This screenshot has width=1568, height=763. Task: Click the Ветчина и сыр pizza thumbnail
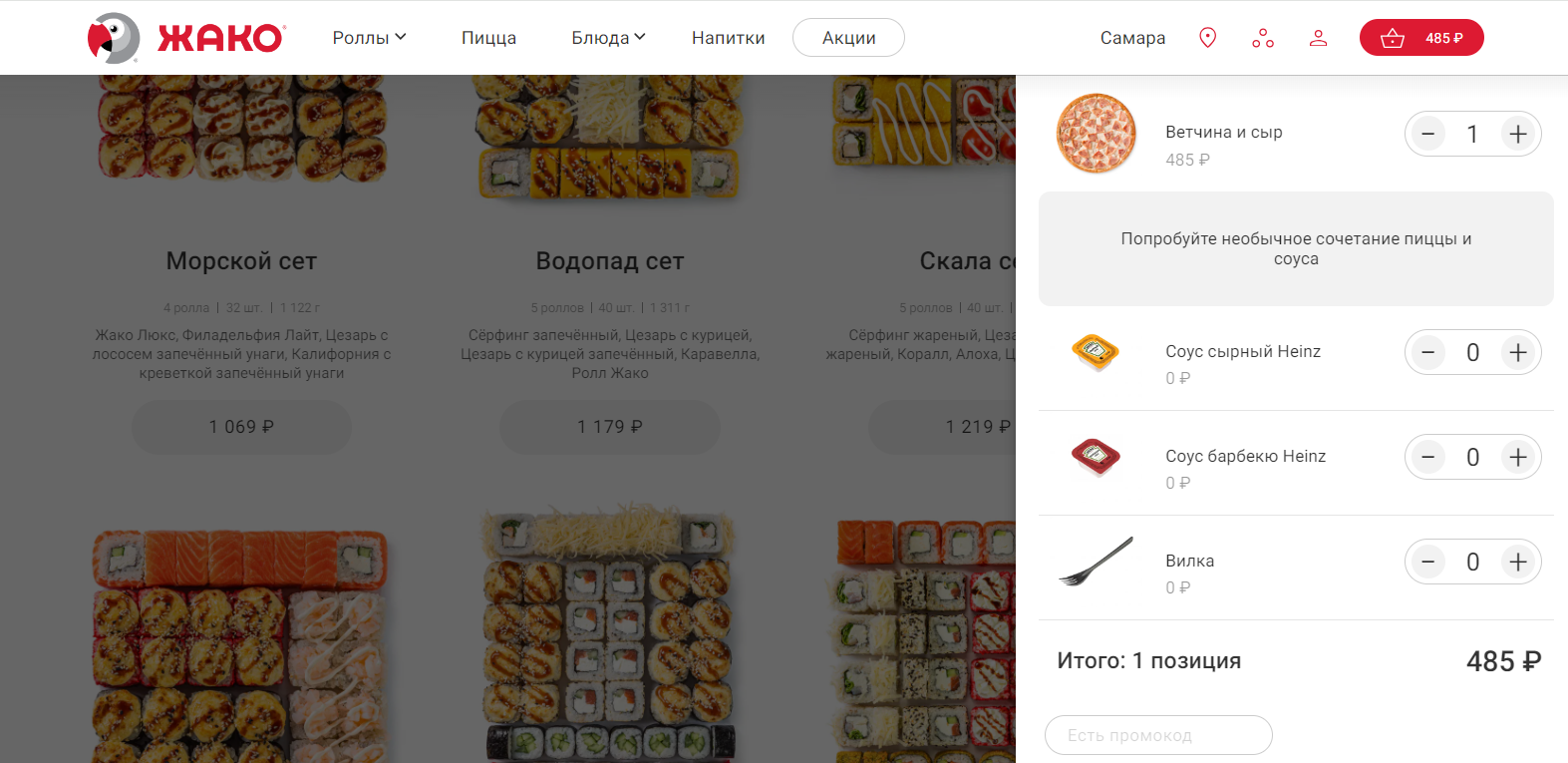point(1097,134)
